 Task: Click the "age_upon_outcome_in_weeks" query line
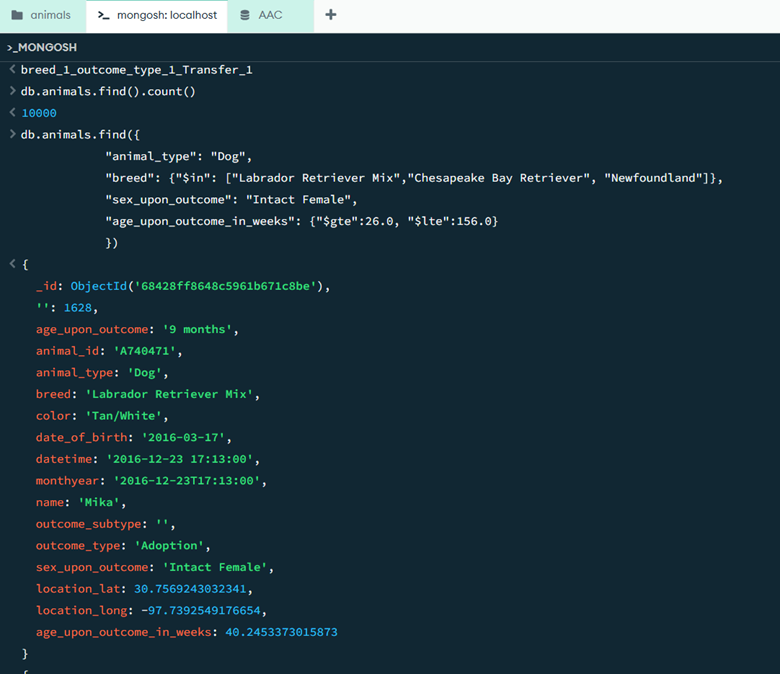(x=301, y=221)
